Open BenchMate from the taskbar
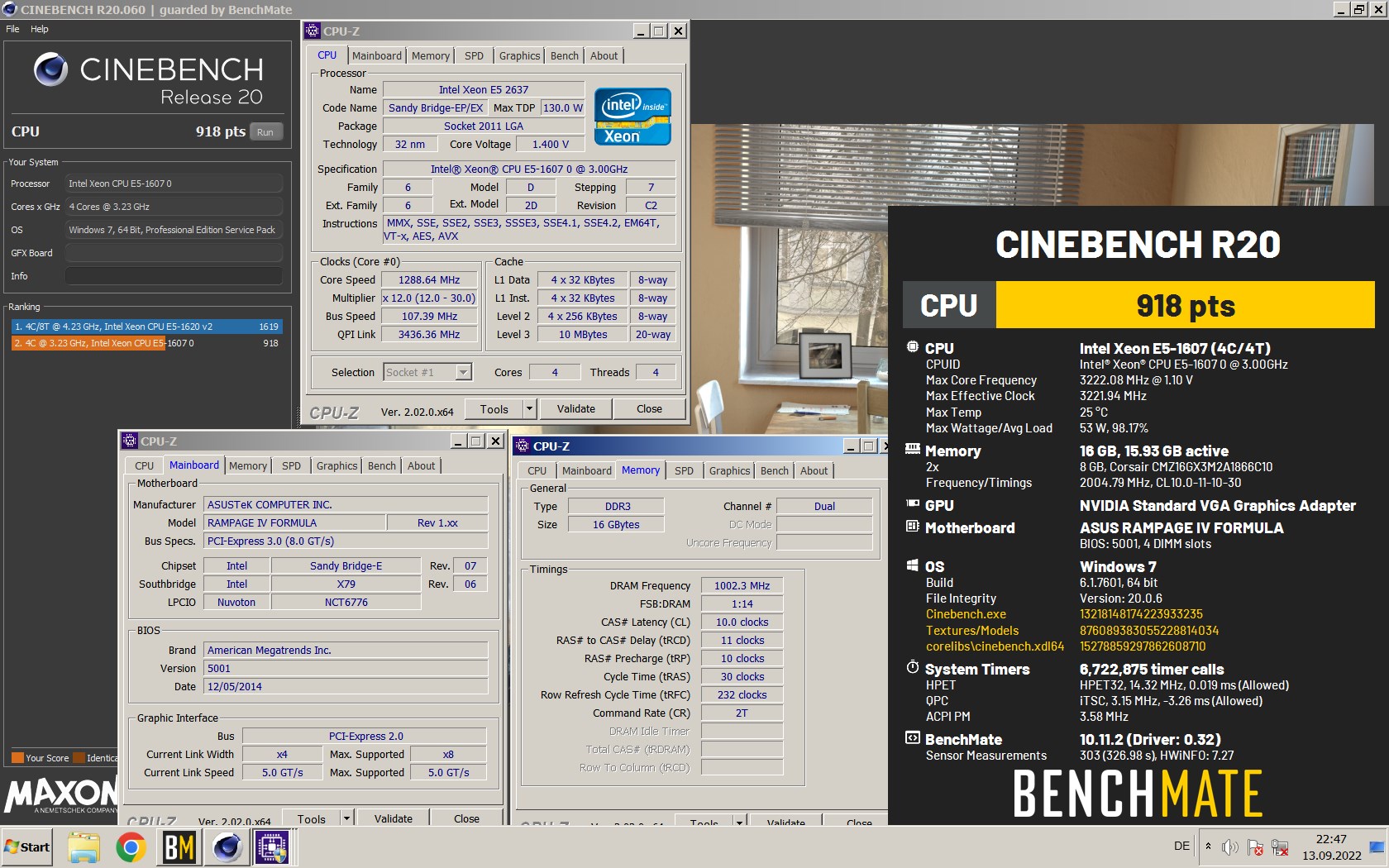 pos(179,847)
